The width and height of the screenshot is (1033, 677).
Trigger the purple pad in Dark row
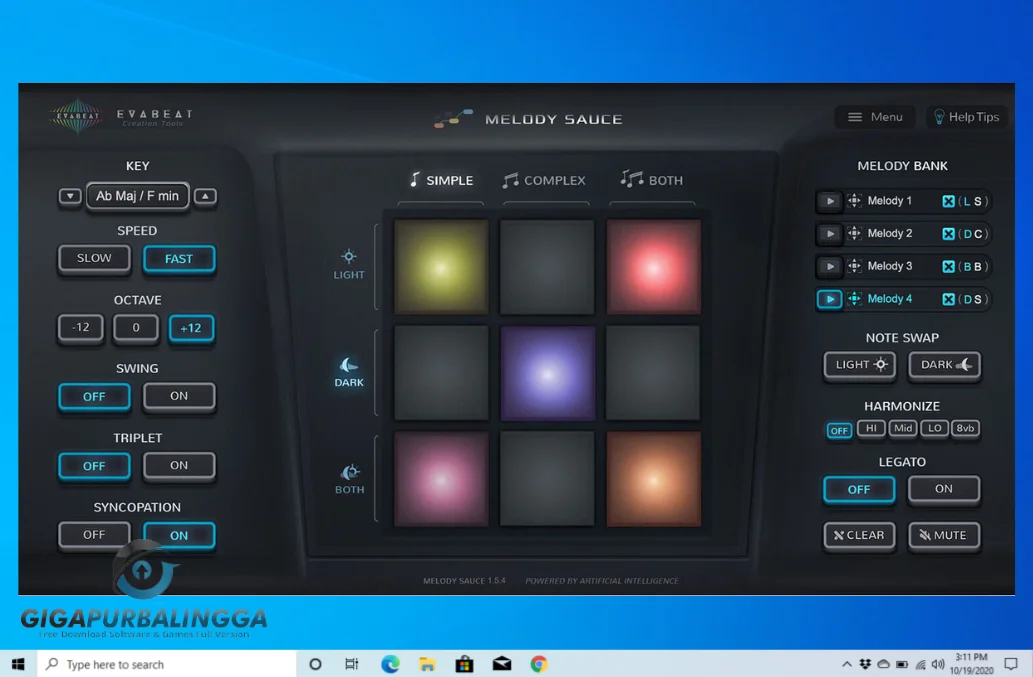point(547,373)
